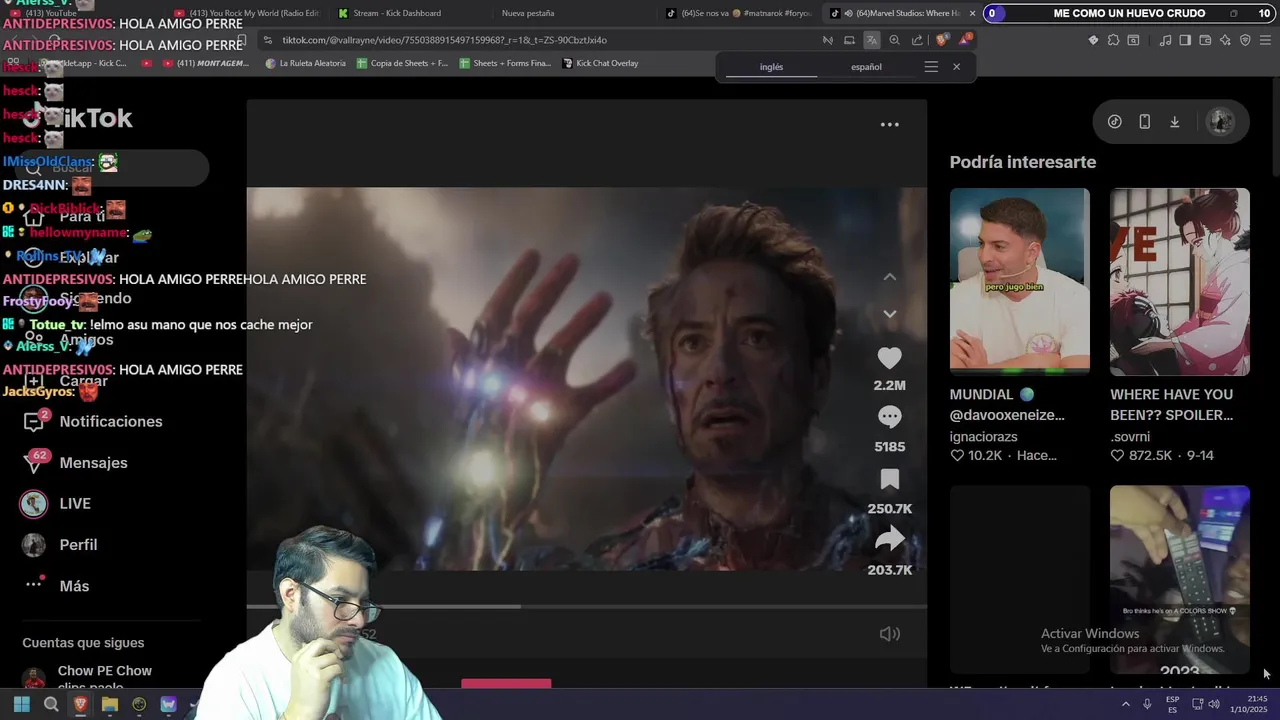The width and height of the screenshot is (1280, 720).
Task: Open File Explorer taskbar icon
Action: click(110, 704)
